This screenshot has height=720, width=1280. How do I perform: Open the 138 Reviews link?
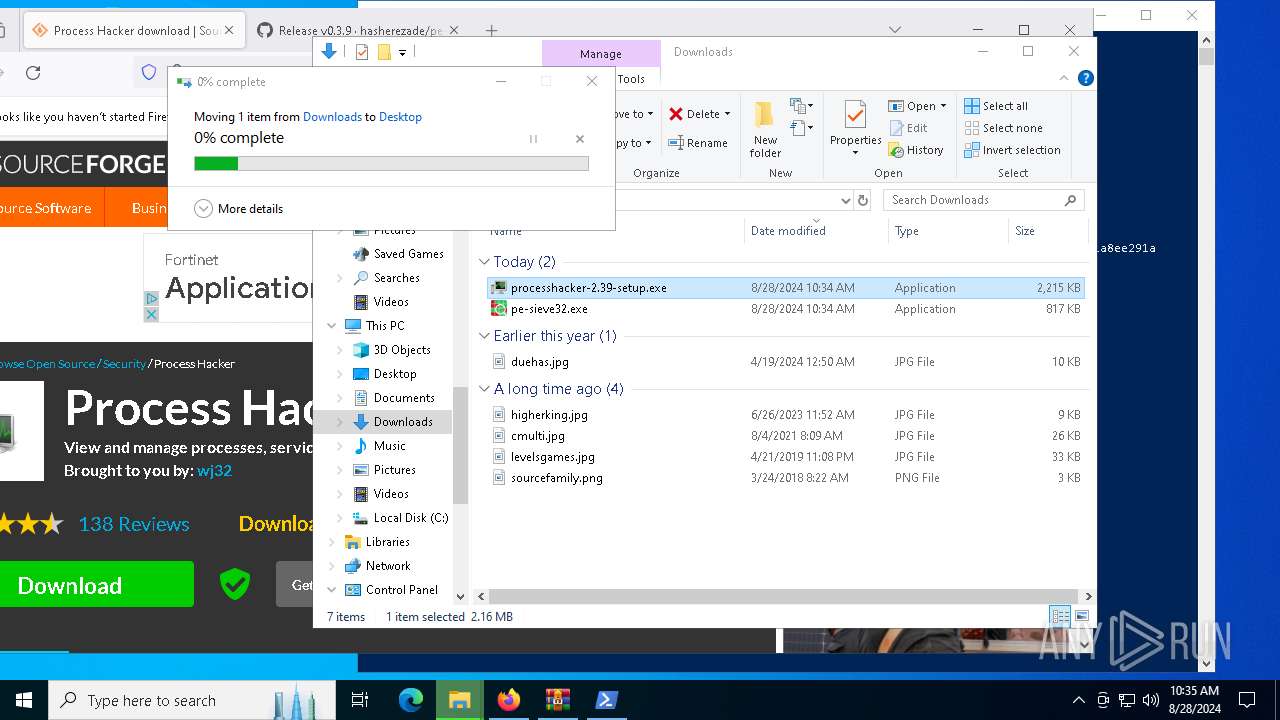point(134,524)
